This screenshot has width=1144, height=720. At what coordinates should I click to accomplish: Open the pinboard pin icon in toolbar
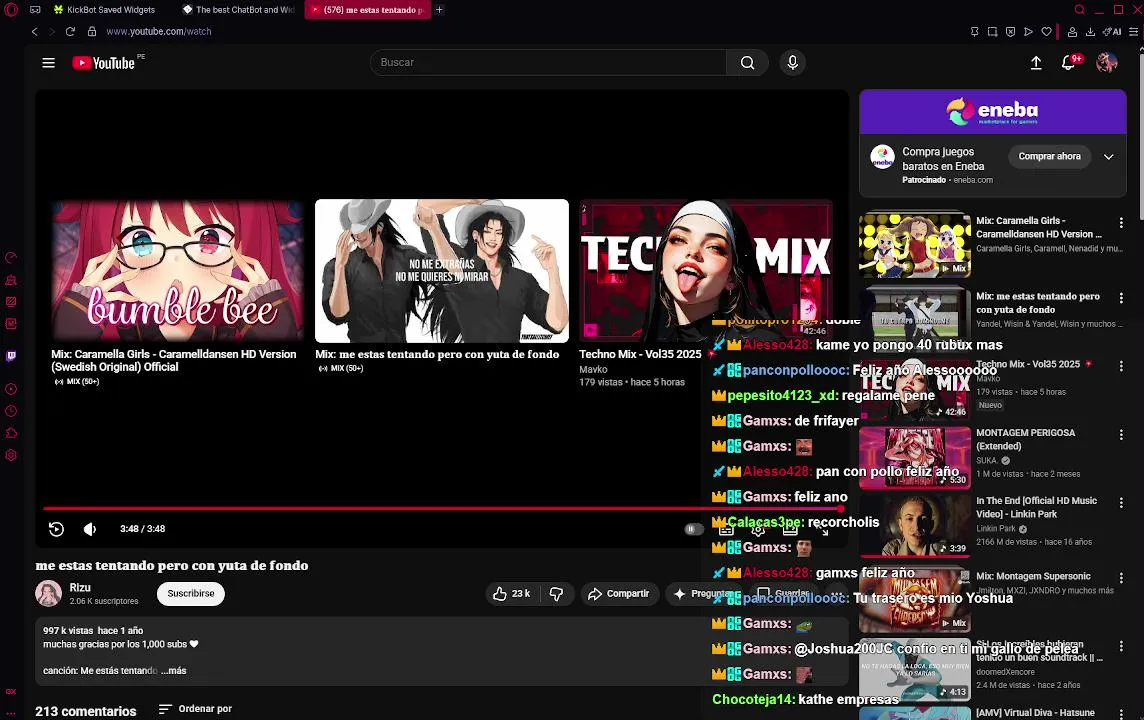click(x=975, y=31)
